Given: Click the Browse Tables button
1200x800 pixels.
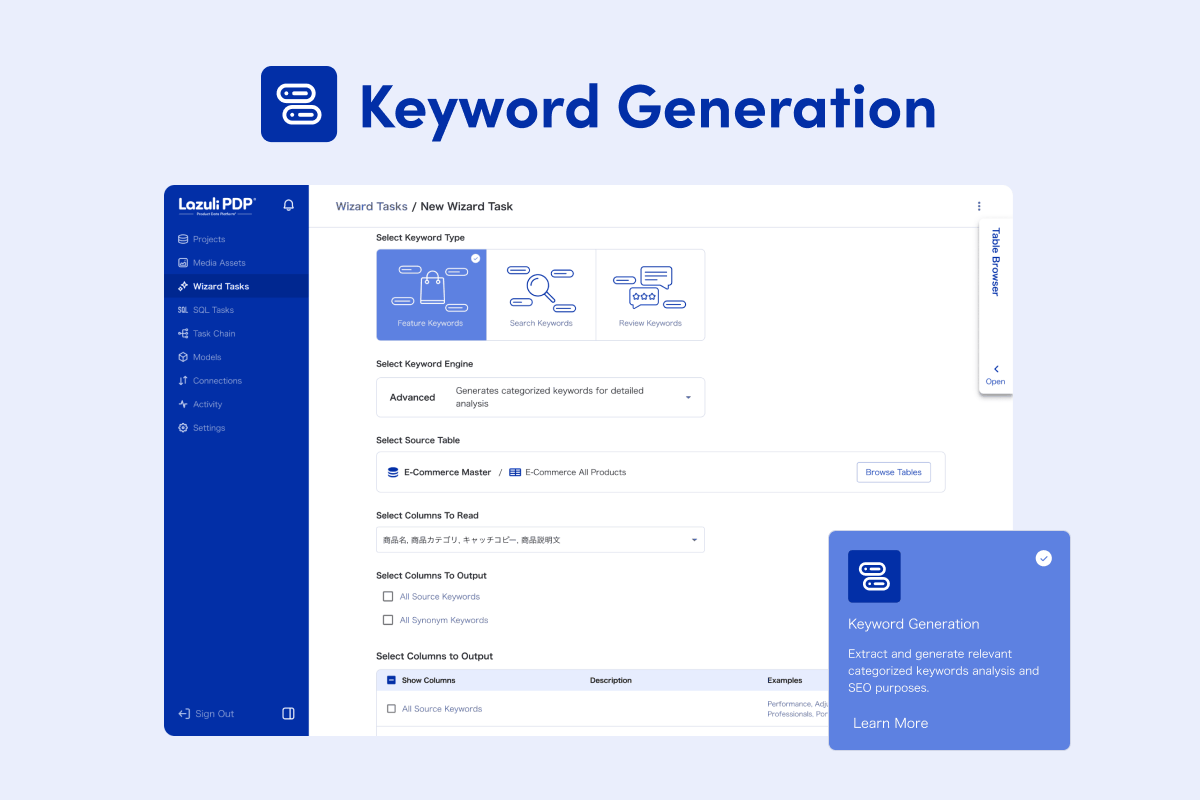Looking at the screenshot, I should pos(893,472).
